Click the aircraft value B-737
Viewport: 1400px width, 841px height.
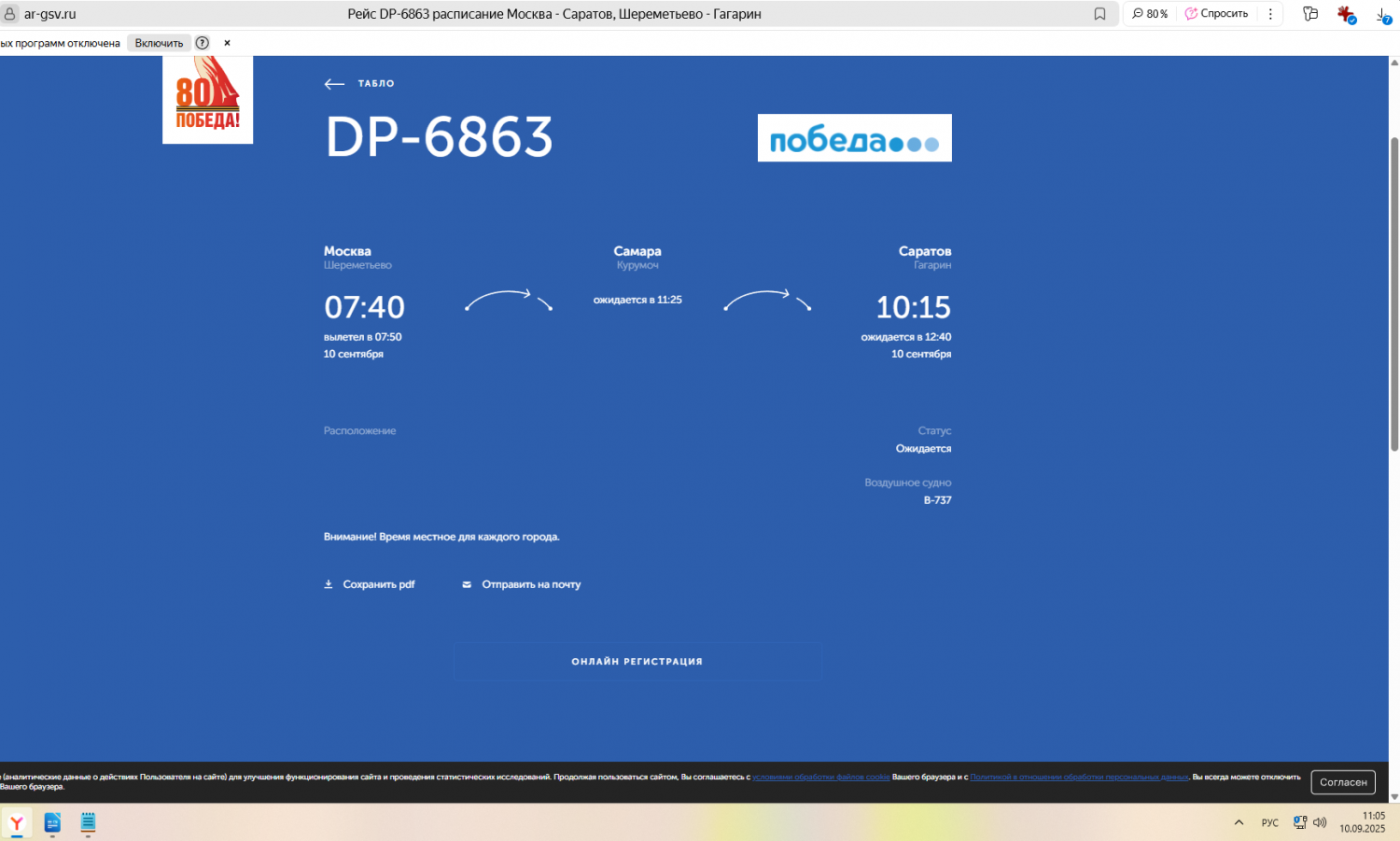point(938,500)
